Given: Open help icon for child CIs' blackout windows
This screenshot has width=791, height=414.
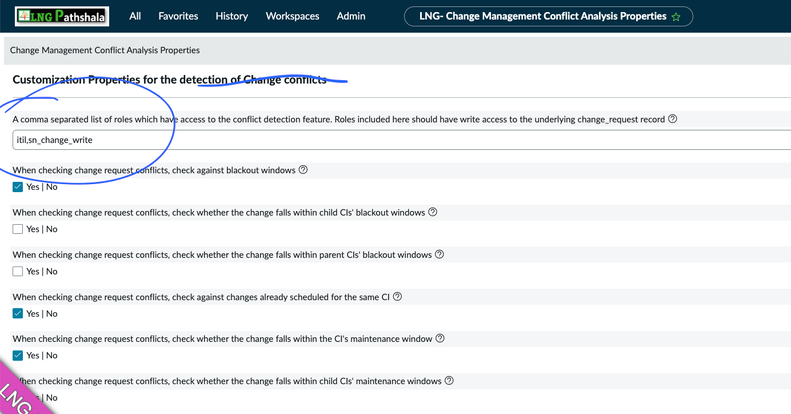Looking at the screenshot, I should (x=433, y=212).
